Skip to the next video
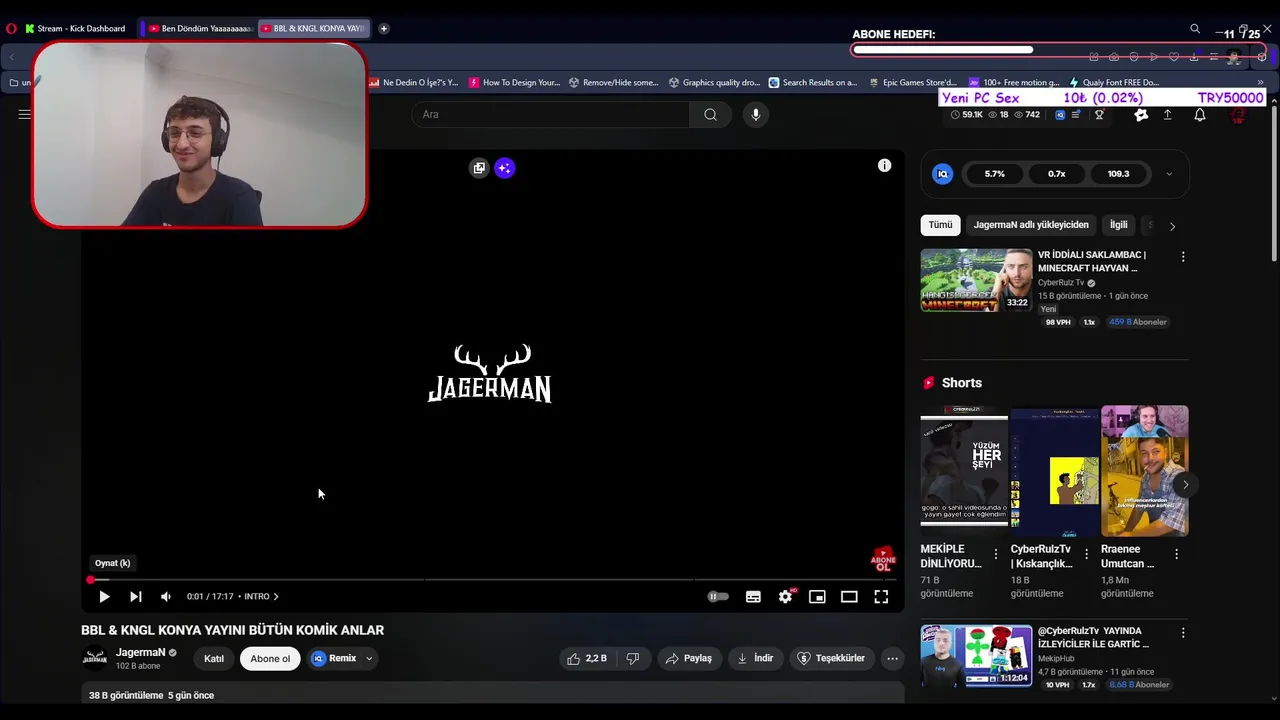1280x720 pixels. 135,597
